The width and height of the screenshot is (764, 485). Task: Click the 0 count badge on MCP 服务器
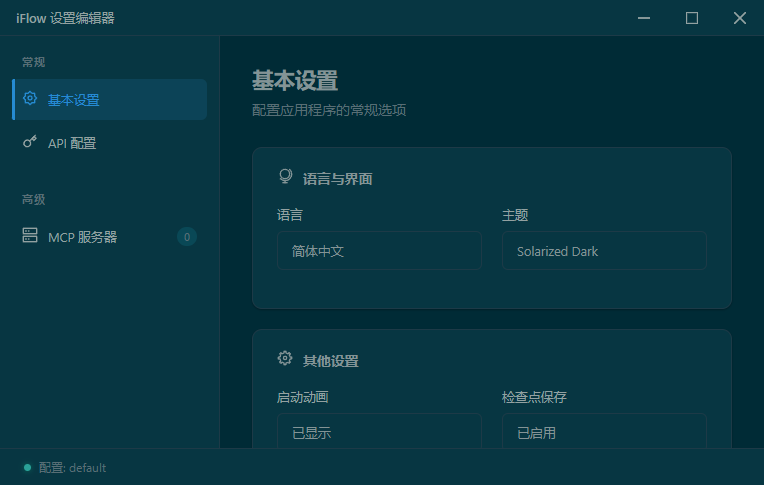pyautogui.click(x=187, y=237)
